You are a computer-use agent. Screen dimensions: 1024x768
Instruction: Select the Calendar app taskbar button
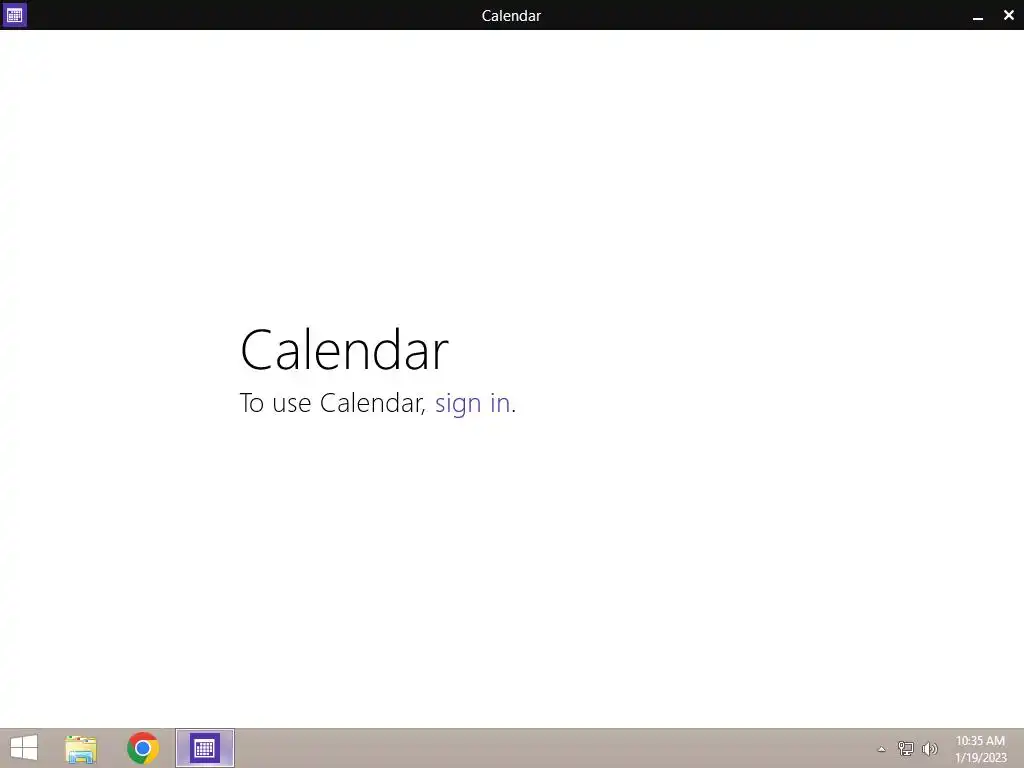204,748
